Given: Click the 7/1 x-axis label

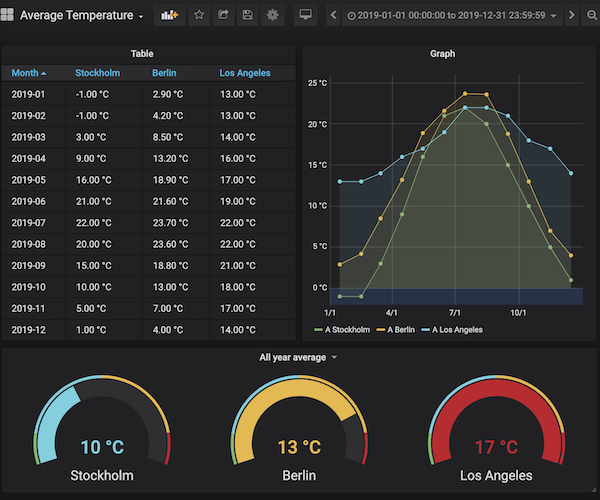Looking at the screenshot, I should [455, 313].
